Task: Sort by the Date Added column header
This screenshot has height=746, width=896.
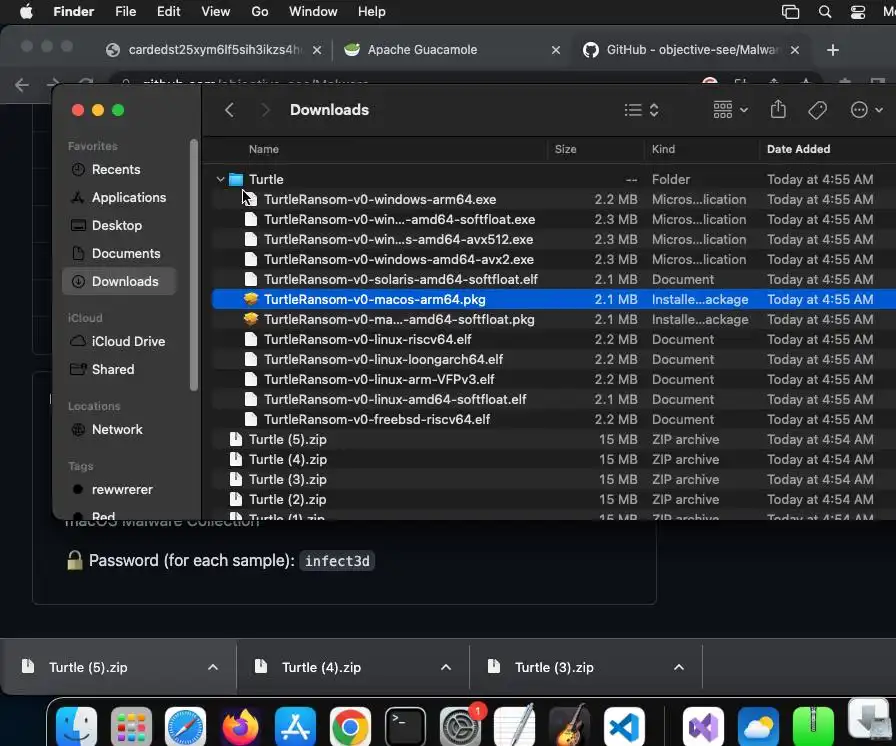Action: pyautogui.click(x=798, y=149)
